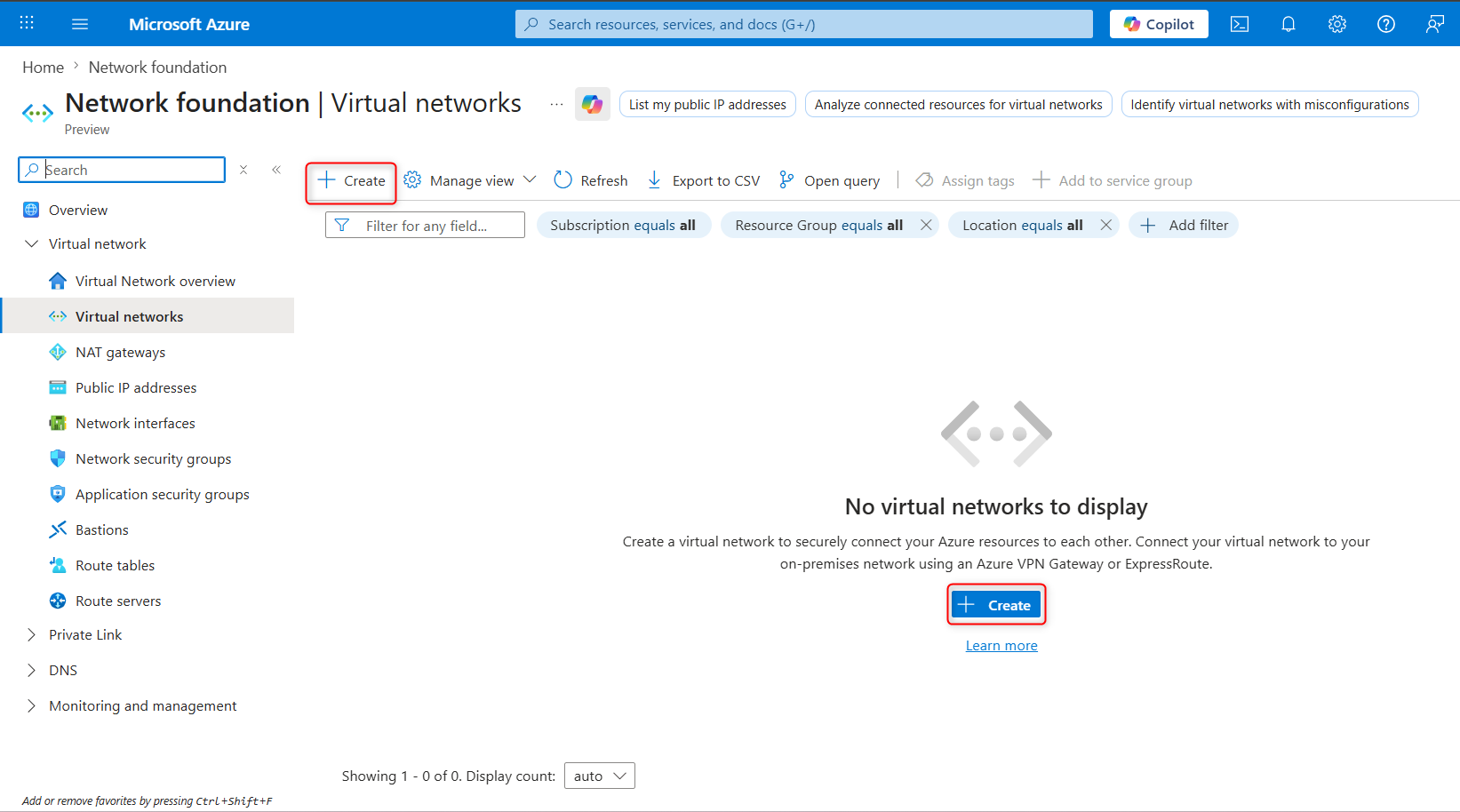Remove the Location equals all filter
1460x812 pixels.
click(x=1106, y=225)
